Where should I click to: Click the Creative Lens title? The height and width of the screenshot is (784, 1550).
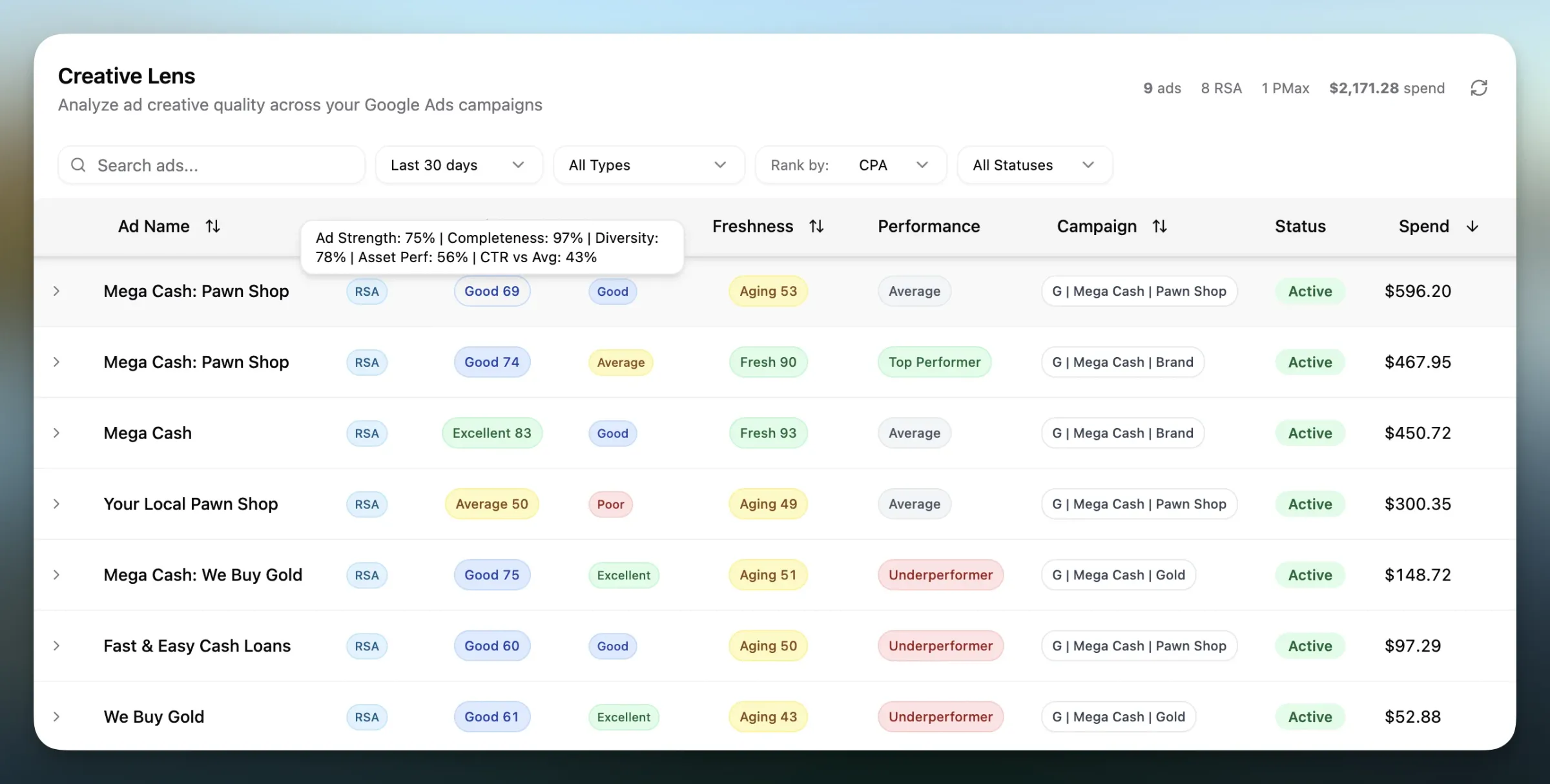tap(127, 76)
